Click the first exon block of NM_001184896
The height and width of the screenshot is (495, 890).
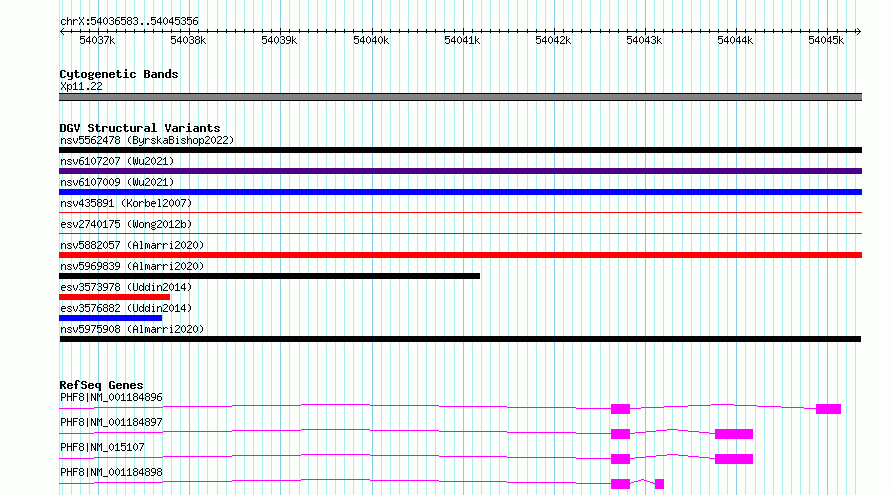(x=620, y=409)
